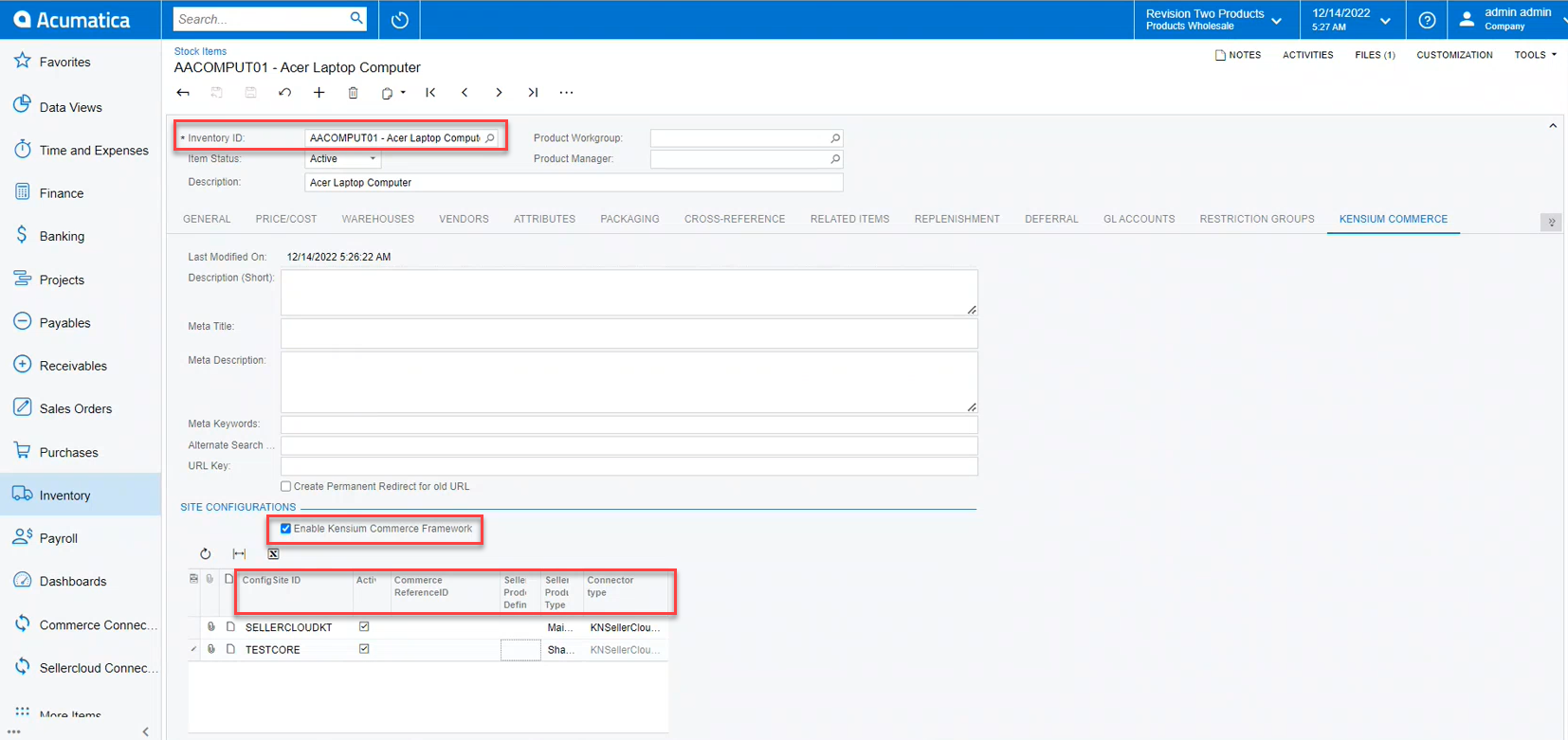This screenshot has width=1568, height=740.
Task: Refresh the site configurations grid
Action: pyautogui.click(x=205, y=554)
